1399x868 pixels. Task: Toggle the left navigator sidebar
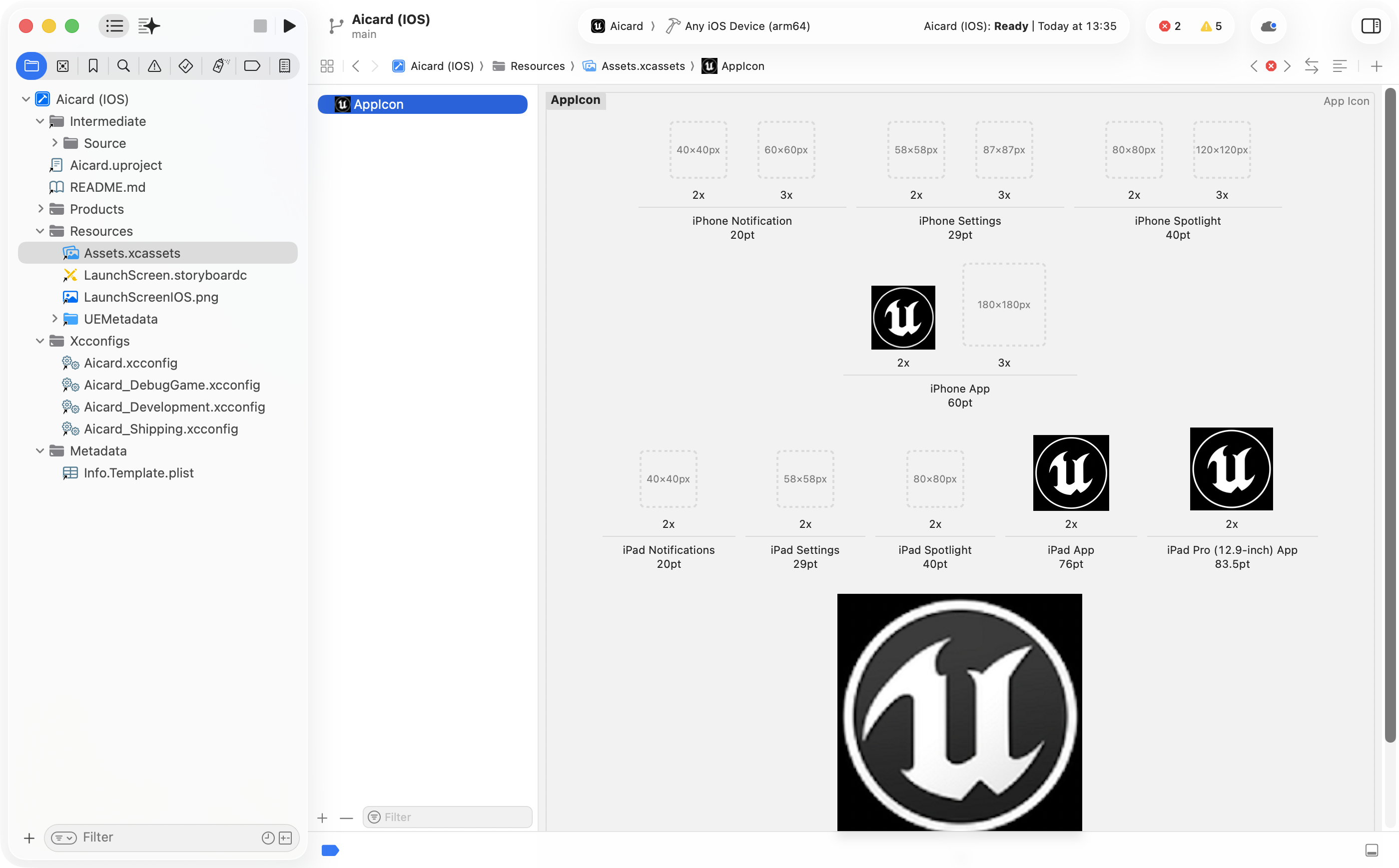(x=114, y=26)
